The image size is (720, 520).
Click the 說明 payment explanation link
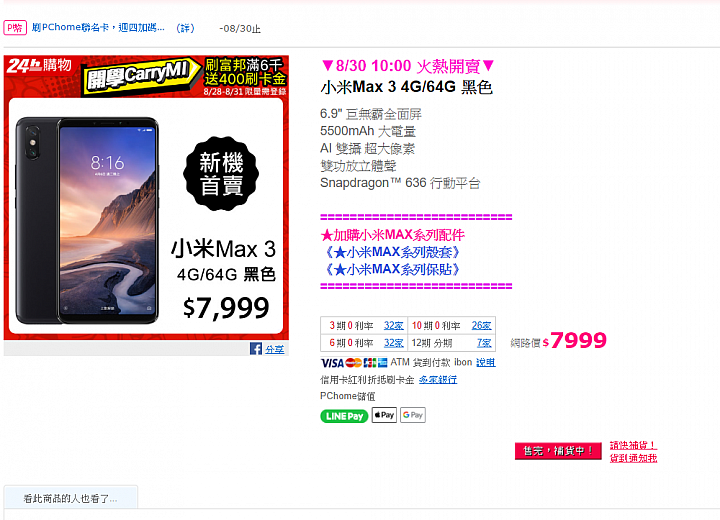point(485,362)
